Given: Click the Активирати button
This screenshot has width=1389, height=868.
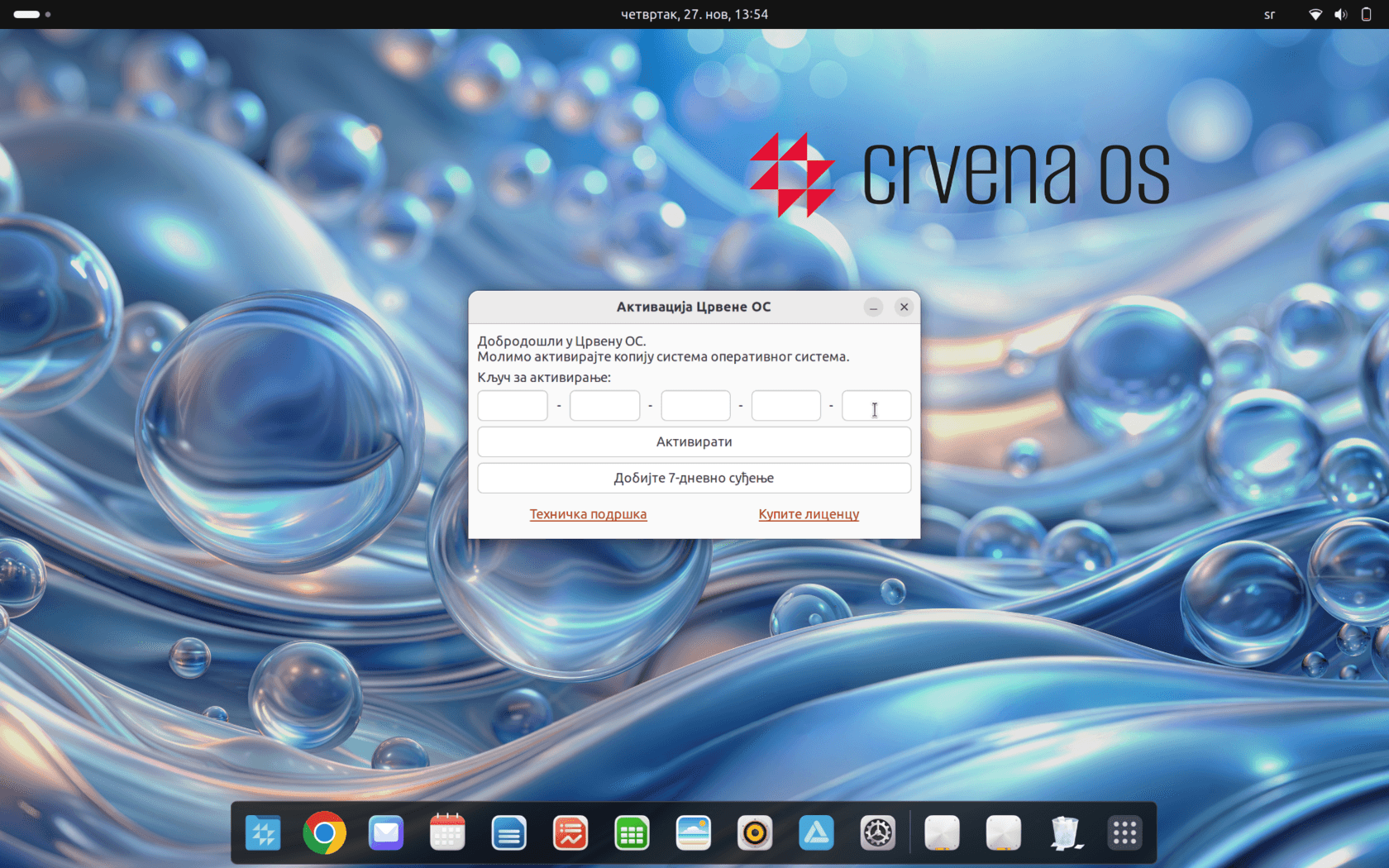Looking at the screenshot, I should pos(694,442).
